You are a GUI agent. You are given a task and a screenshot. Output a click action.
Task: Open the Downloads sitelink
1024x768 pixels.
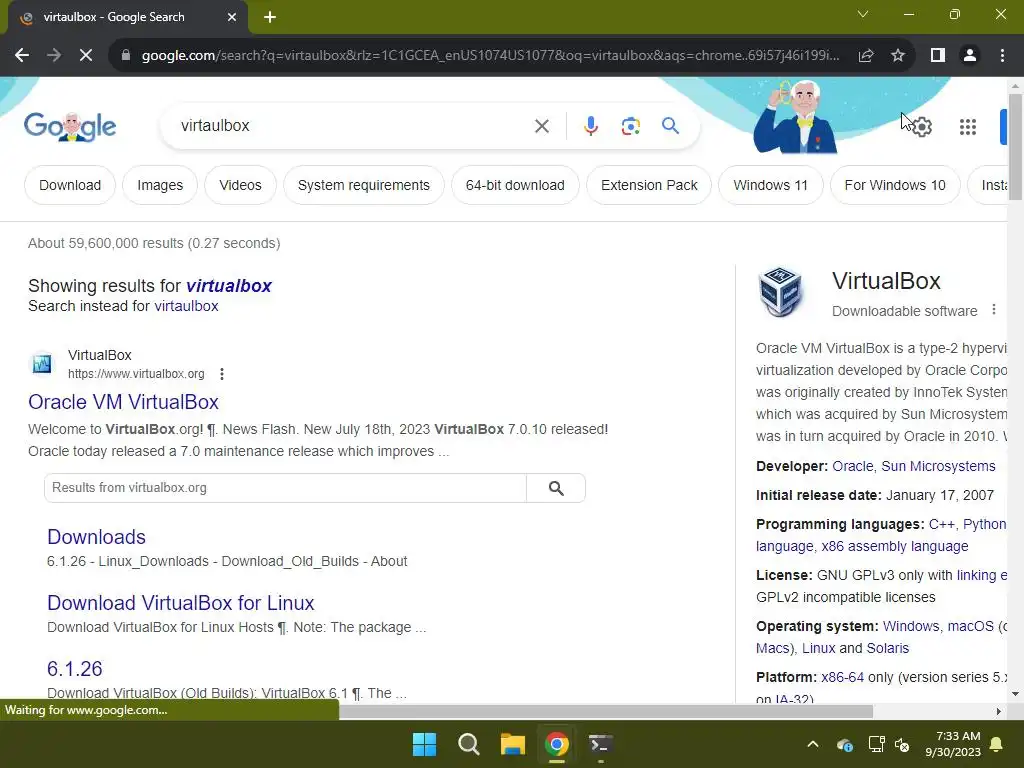pos(97,537)
